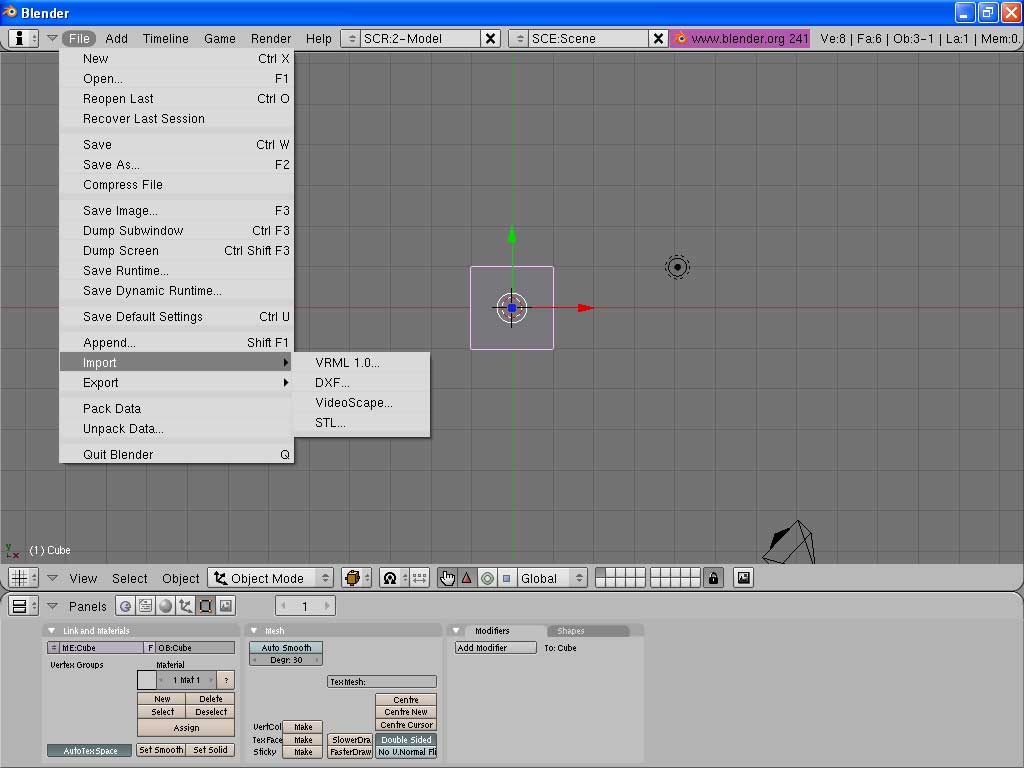
Task: Select the scale manipulator square icon
Action: [507, 578]
